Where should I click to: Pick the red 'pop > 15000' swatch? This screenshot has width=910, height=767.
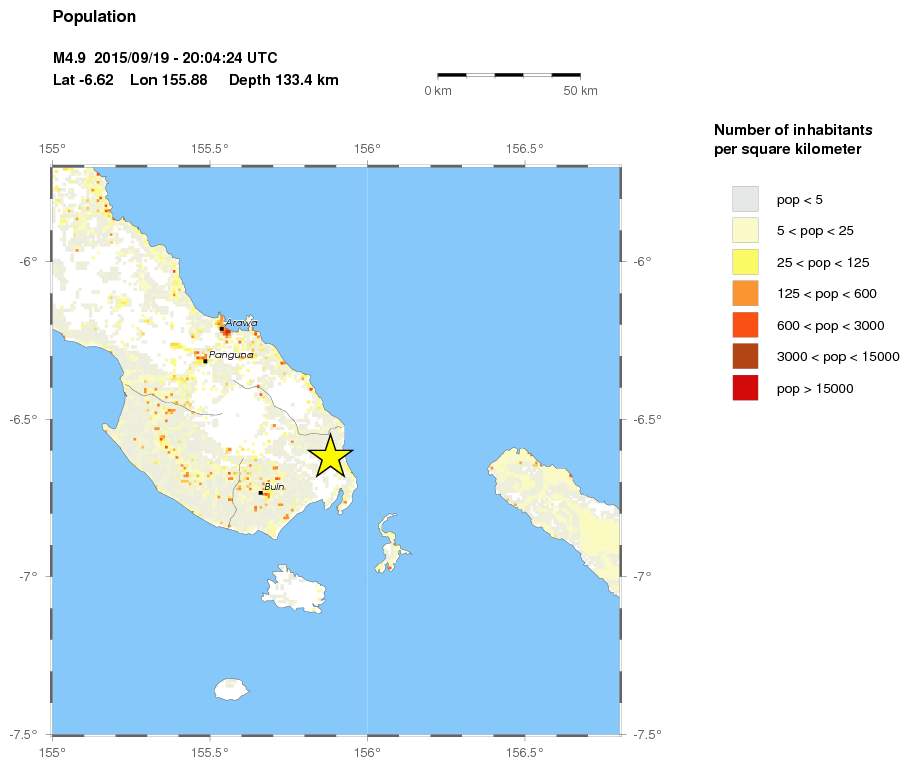745,388
